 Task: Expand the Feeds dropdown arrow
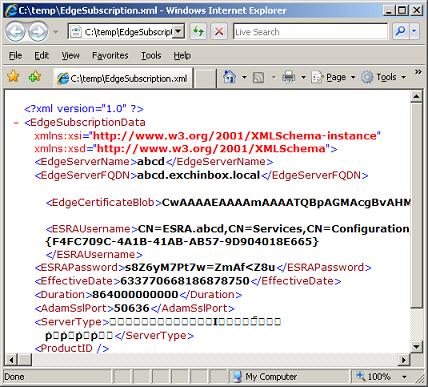click(274, 77)
